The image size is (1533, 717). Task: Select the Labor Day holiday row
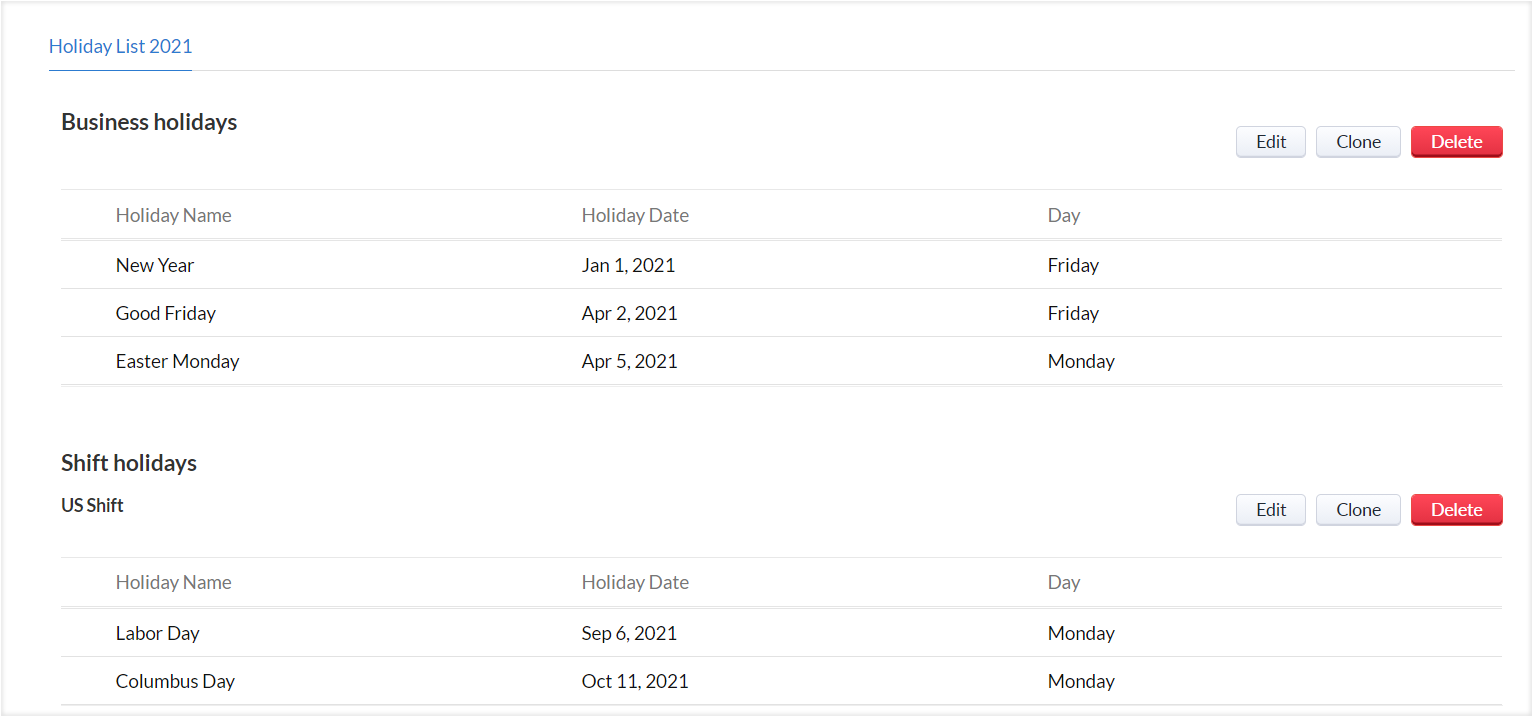157,633
